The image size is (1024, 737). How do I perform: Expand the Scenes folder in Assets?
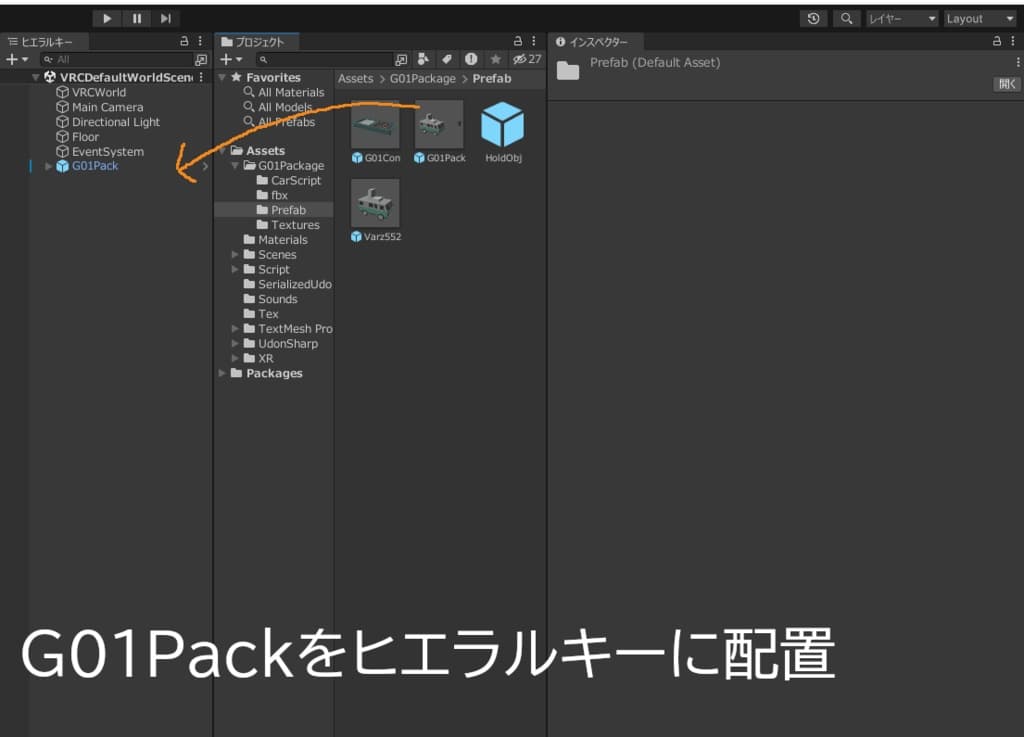click(x=236, y=255)
